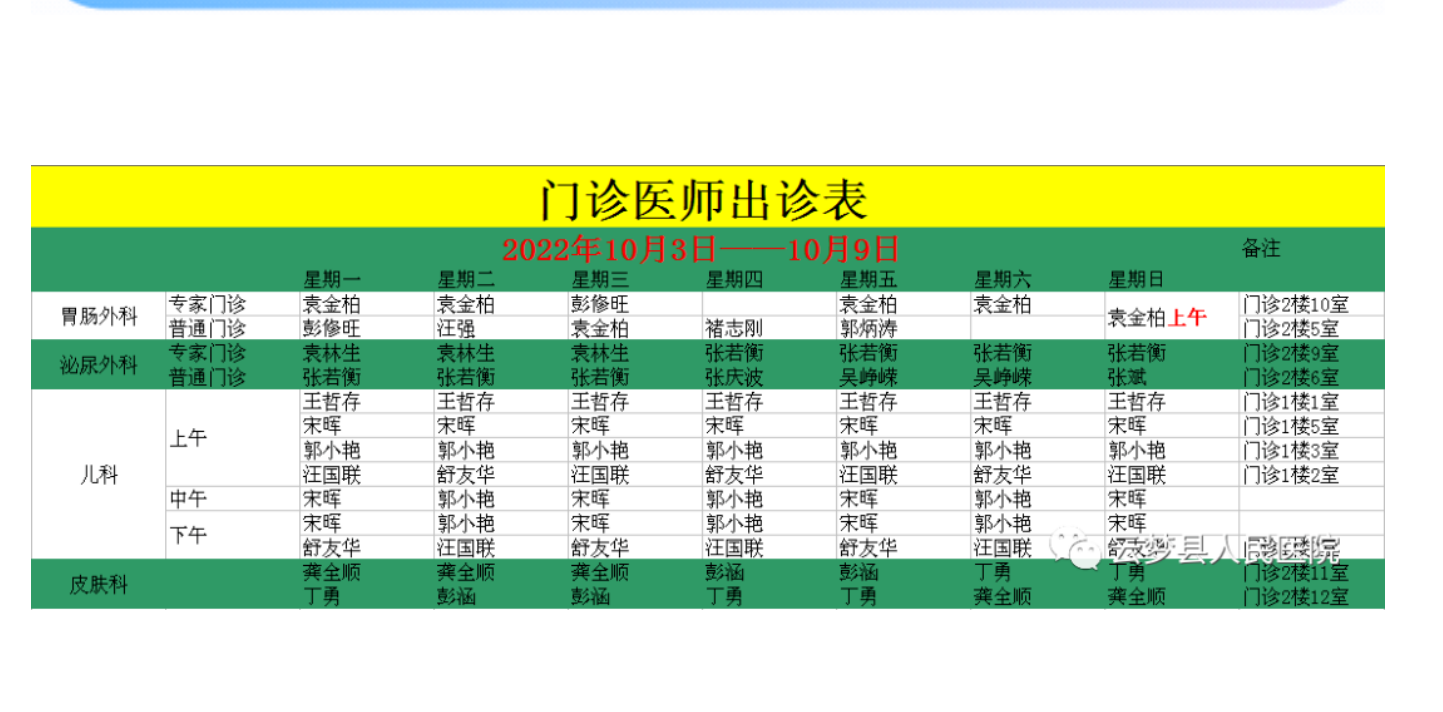Select 中午 row's 宋晖 under 星期一
Image resolution: width=1443 pixels, height=712 pixels.
coord(323,499)
